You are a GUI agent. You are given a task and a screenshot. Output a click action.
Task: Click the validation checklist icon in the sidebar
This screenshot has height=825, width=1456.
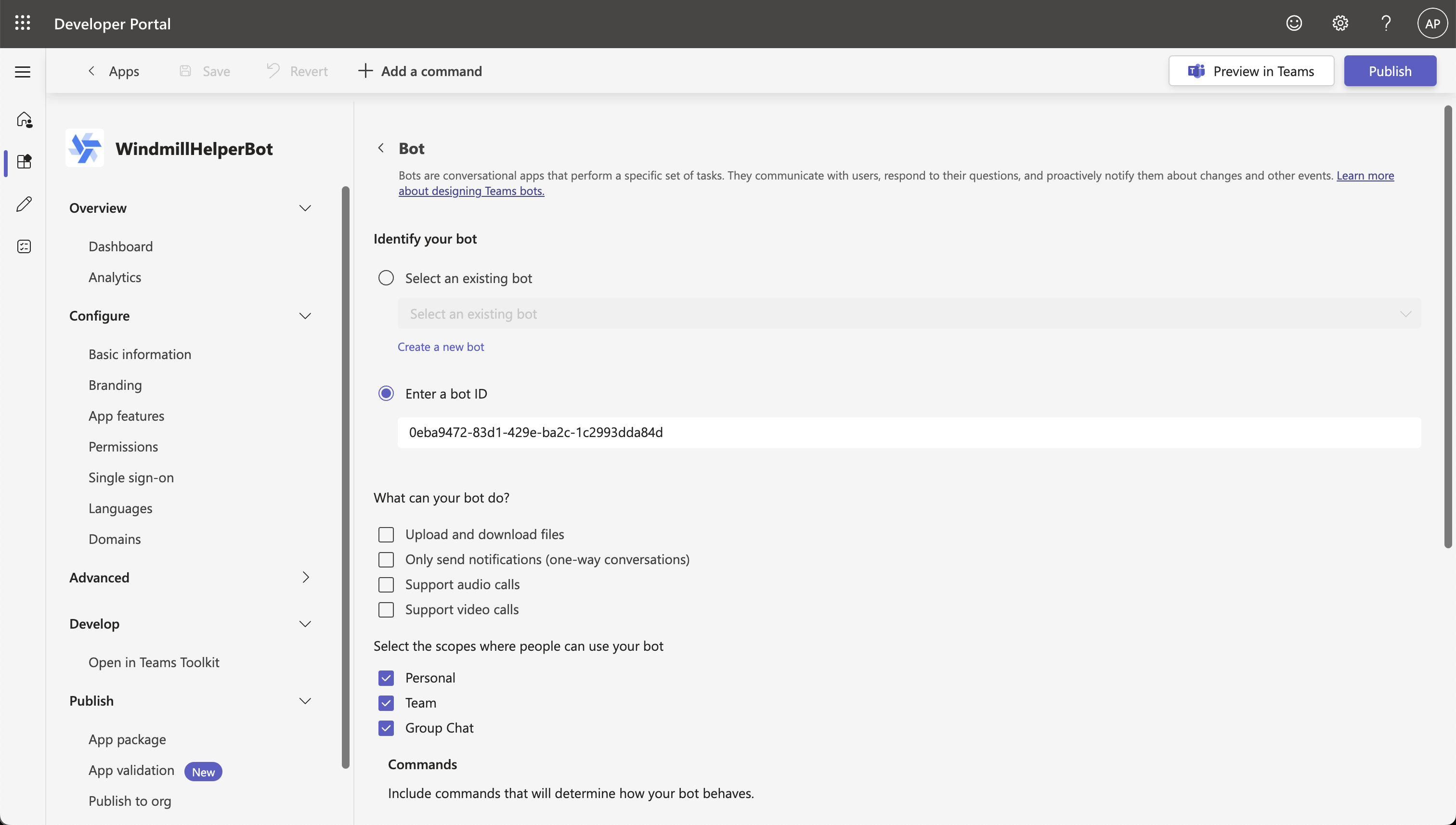(24, 246)
